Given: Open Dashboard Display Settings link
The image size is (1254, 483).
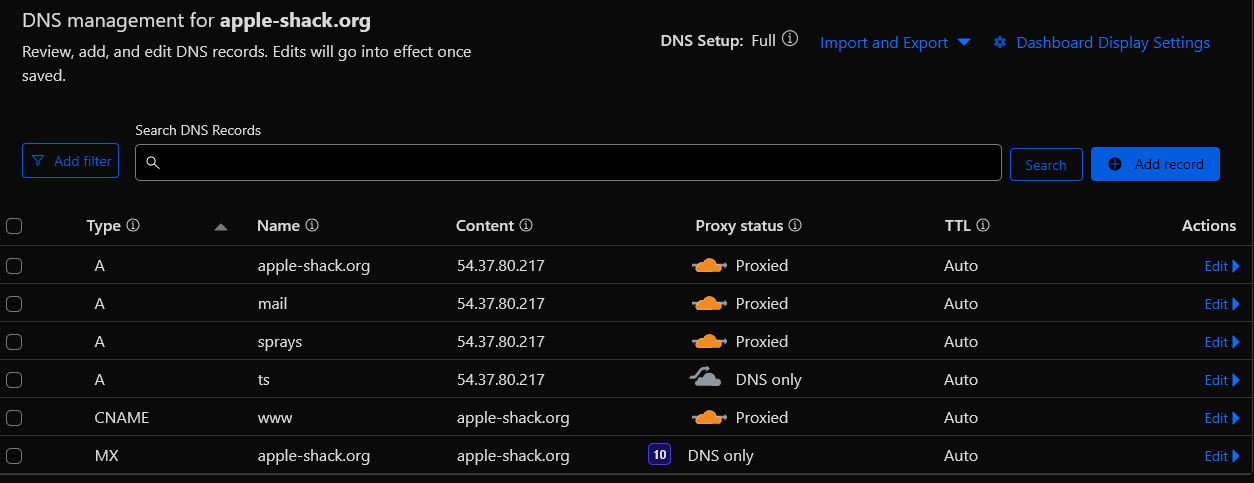Looking at the screenshot, I should pyautogui.click(x=1113, y=42).
